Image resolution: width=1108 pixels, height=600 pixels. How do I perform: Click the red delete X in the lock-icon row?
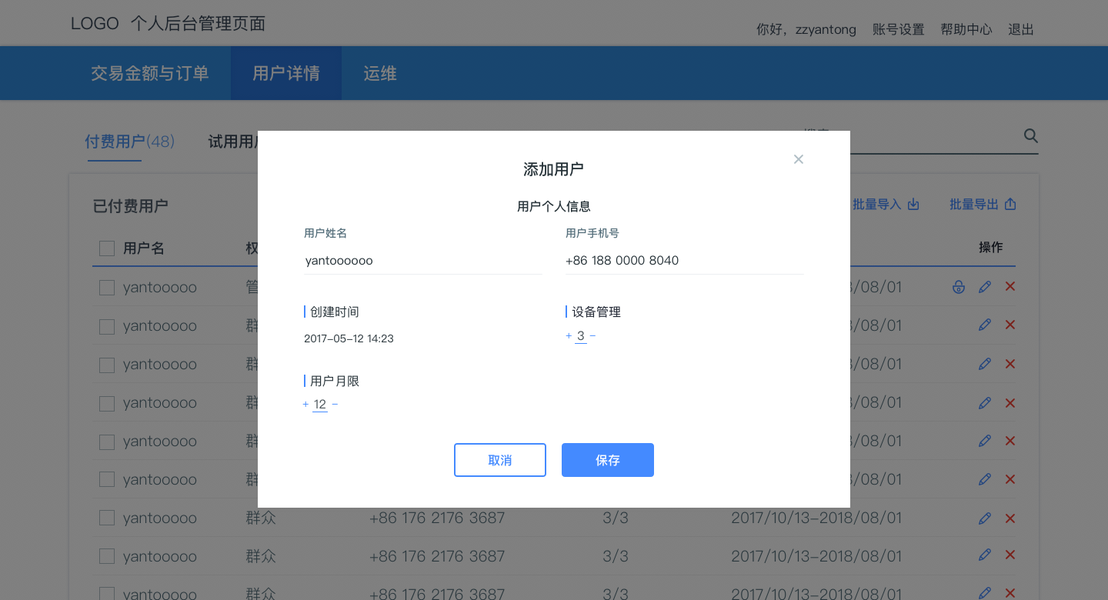1010,287
